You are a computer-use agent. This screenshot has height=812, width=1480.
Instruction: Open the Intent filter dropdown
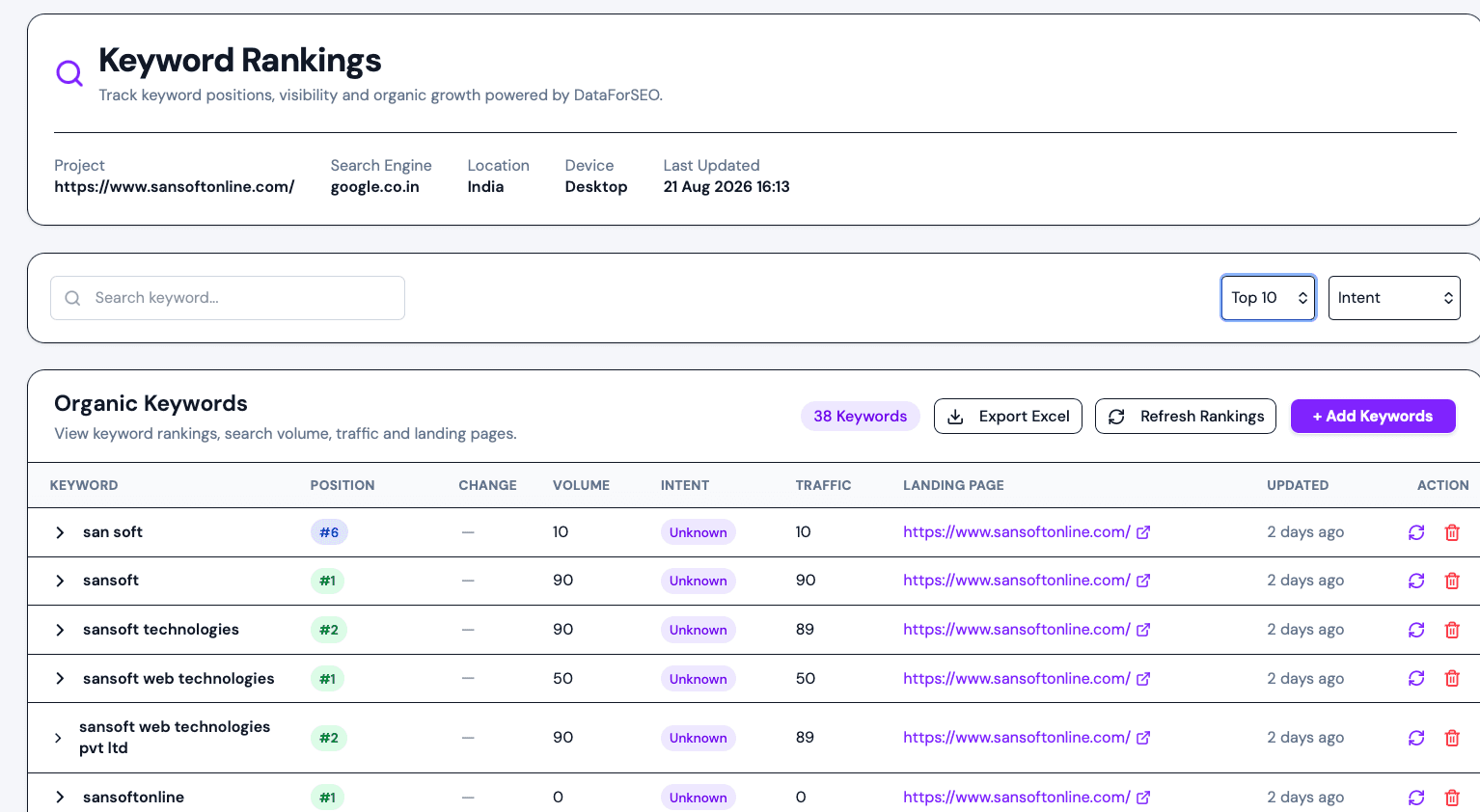click(1394, 298)
